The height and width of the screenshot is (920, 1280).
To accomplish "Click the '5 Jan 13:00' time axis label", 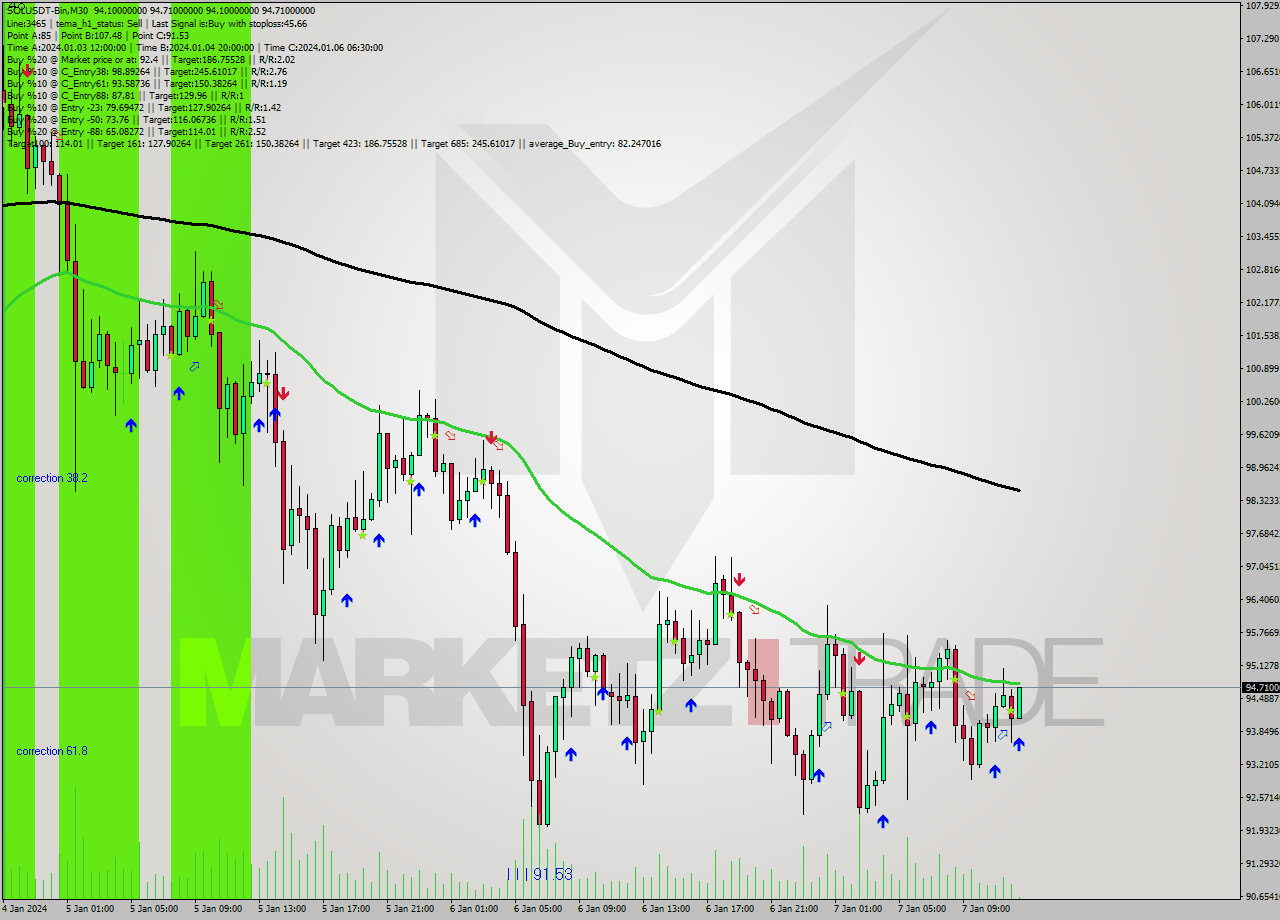I will pos(283,909).
